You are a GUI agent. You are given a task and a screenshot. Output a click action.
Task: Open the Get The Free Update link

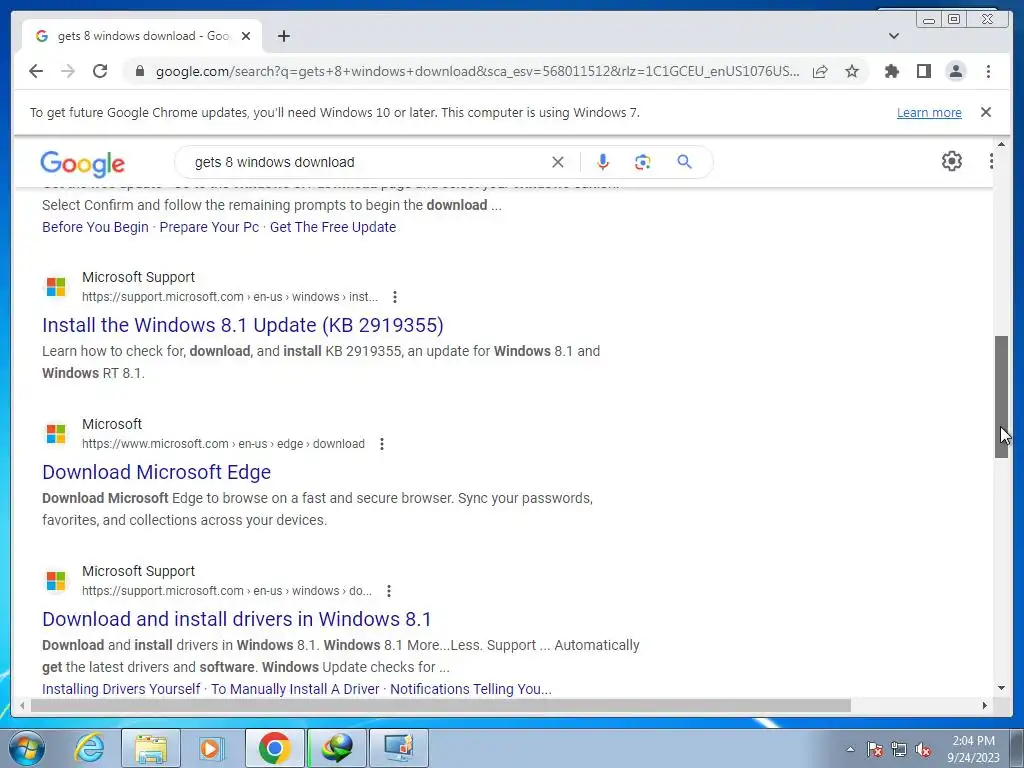coord(333,227)
